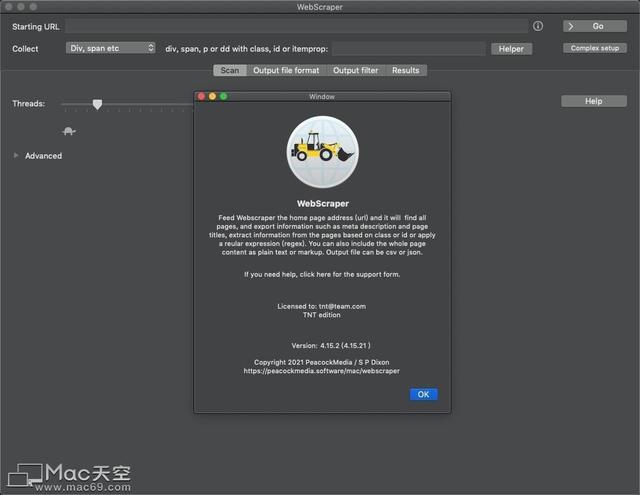This screenshot has width=640, height=495.
Task: Open the support form help link
Action: click(322, 274)
